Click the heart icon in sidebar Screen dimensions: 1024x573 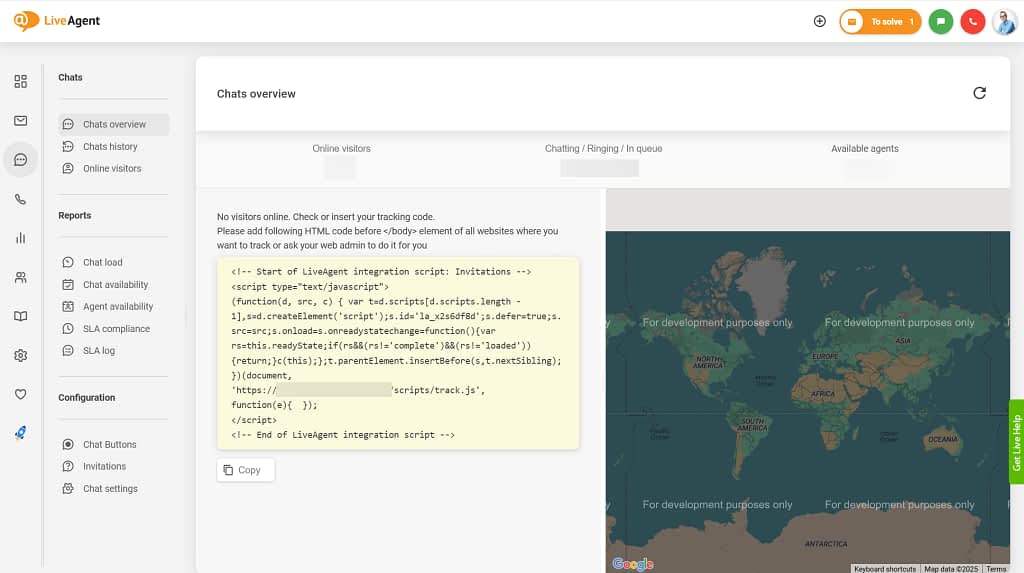tap(20, 394)
